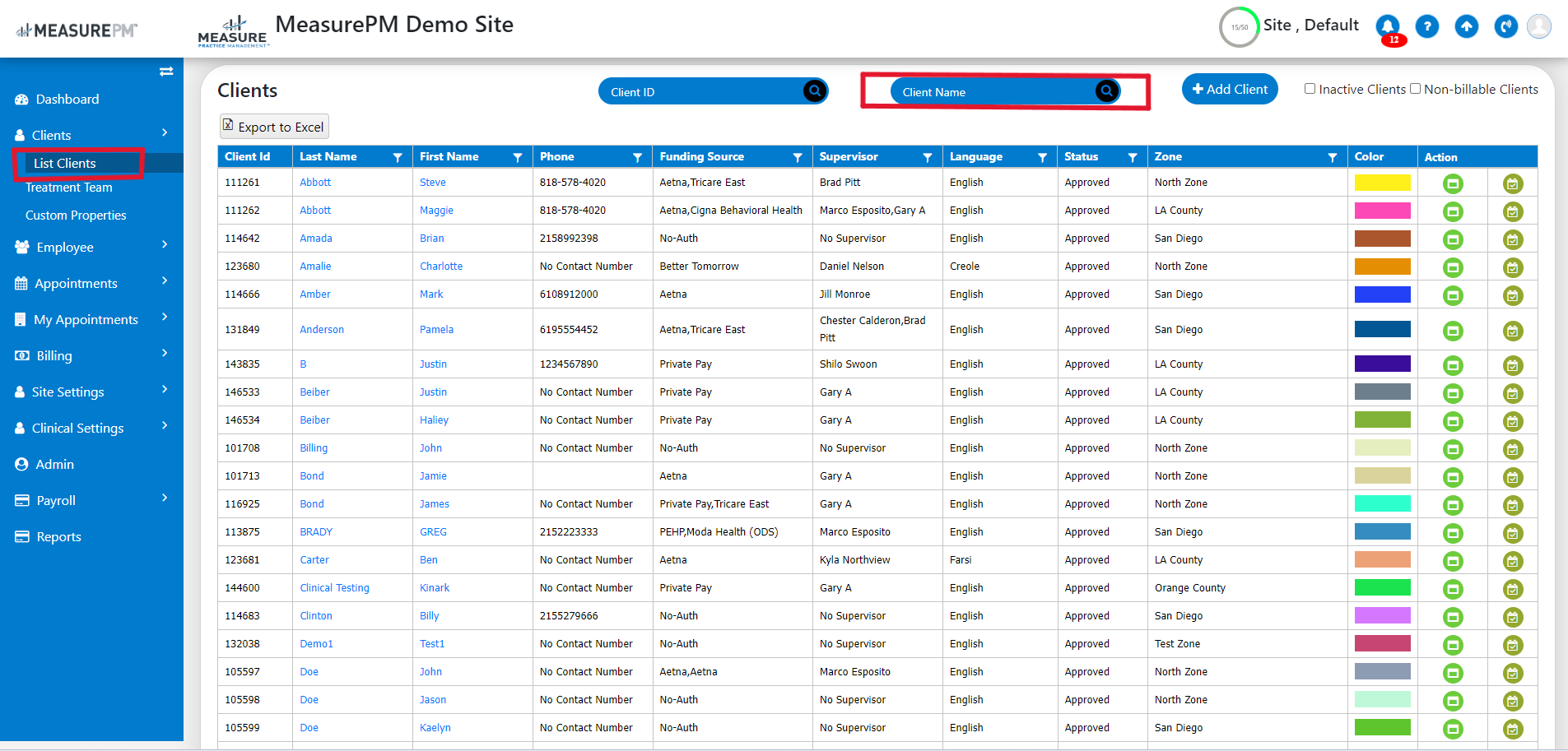The image size is (1568, 751).
Task: Expand the Billing sidebar menu chevron
Action: (165, 353)
